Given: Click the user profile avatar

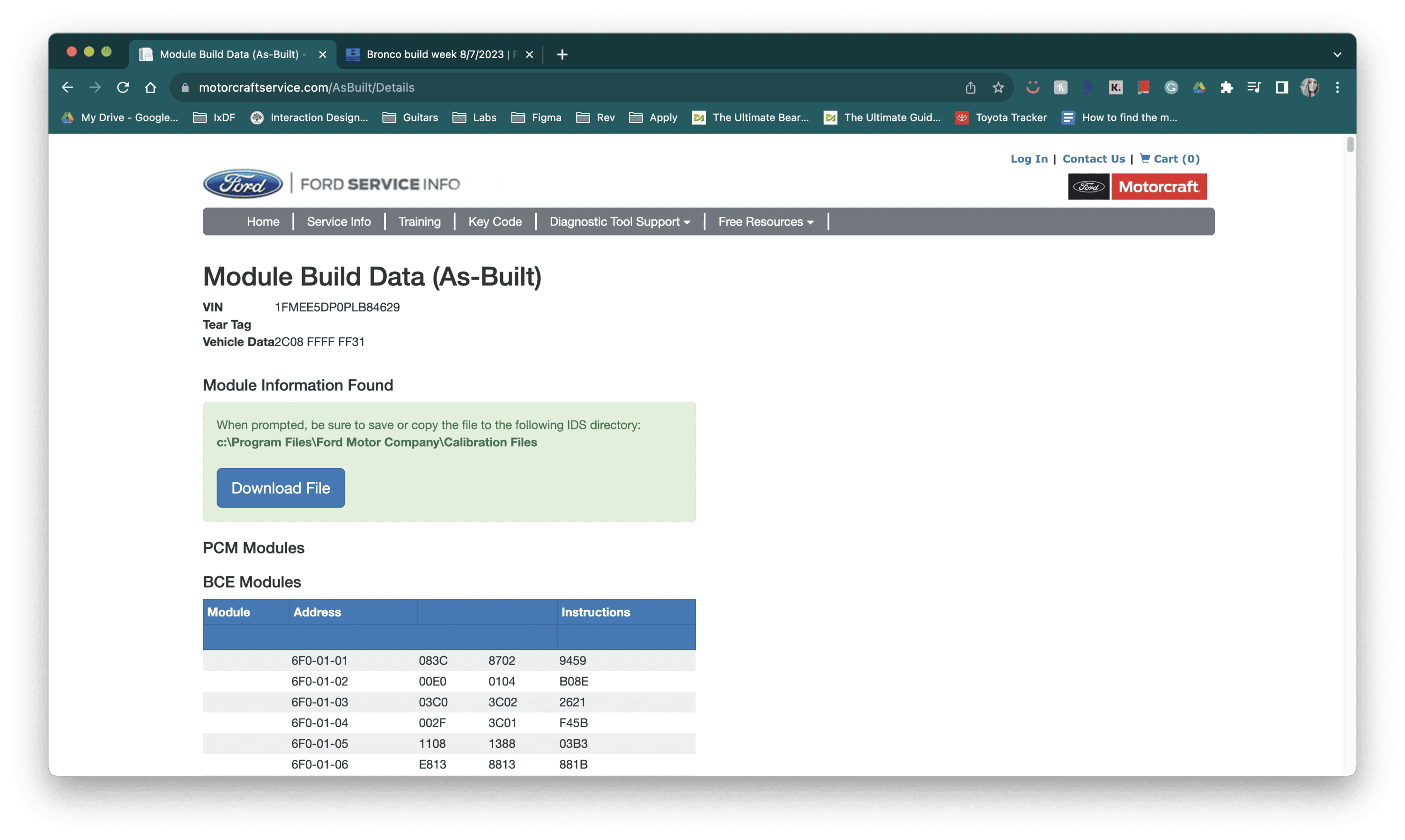Looking at the screenshot, I should [x=1309, y=87].
